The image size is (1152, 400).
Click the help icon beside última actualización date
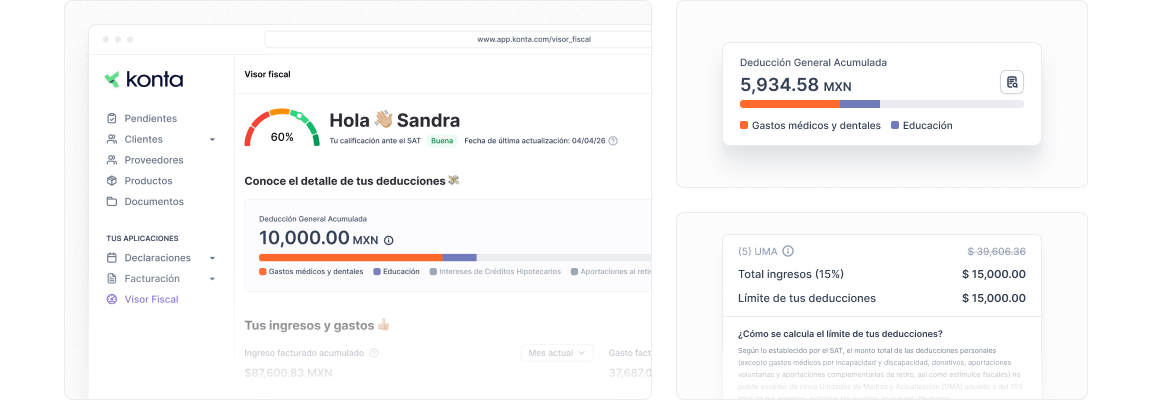point(613,140)
